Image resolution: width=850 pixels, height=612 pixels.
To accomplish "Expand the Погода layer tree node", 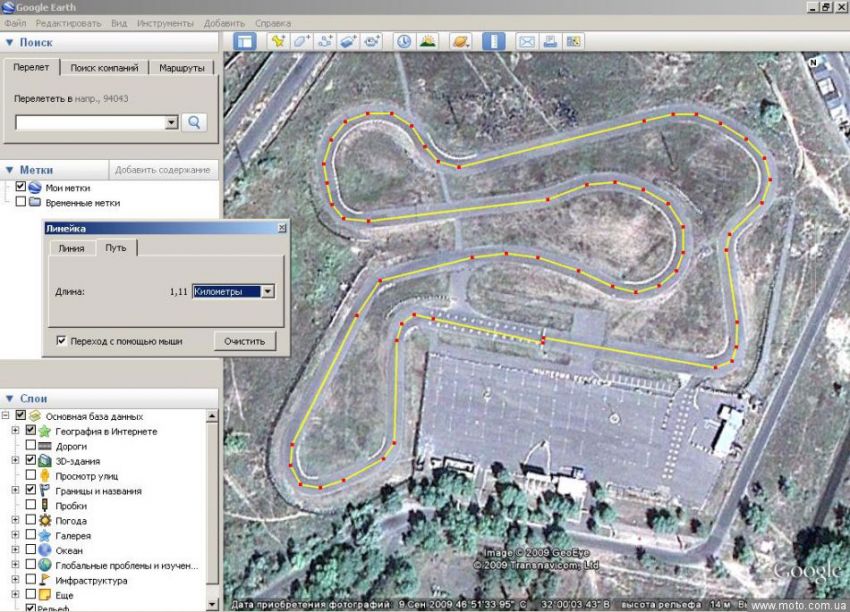I will click(x=15, y=521).
